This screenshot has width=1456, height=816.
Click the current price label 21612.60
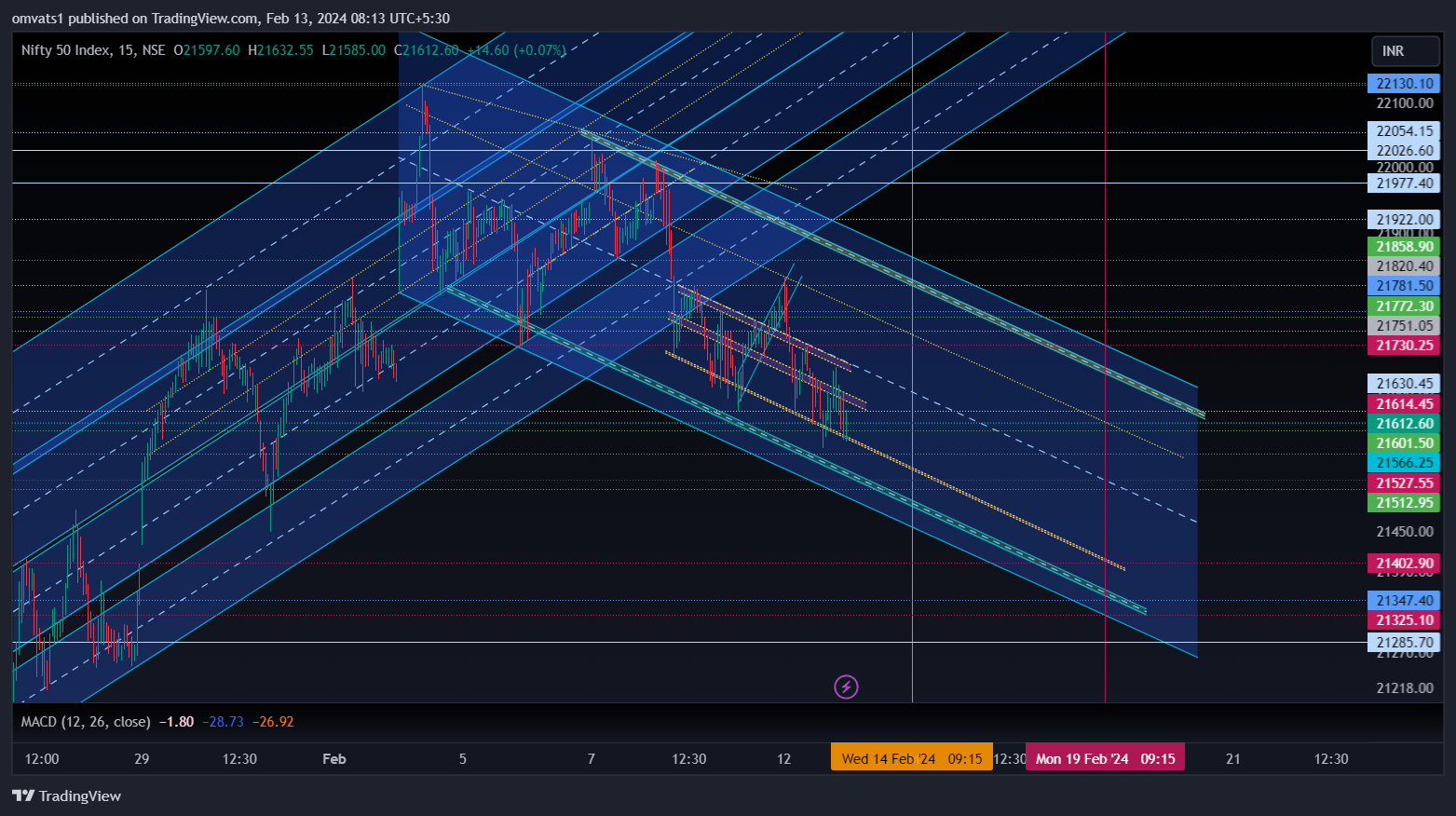(x=1404, y=424)
